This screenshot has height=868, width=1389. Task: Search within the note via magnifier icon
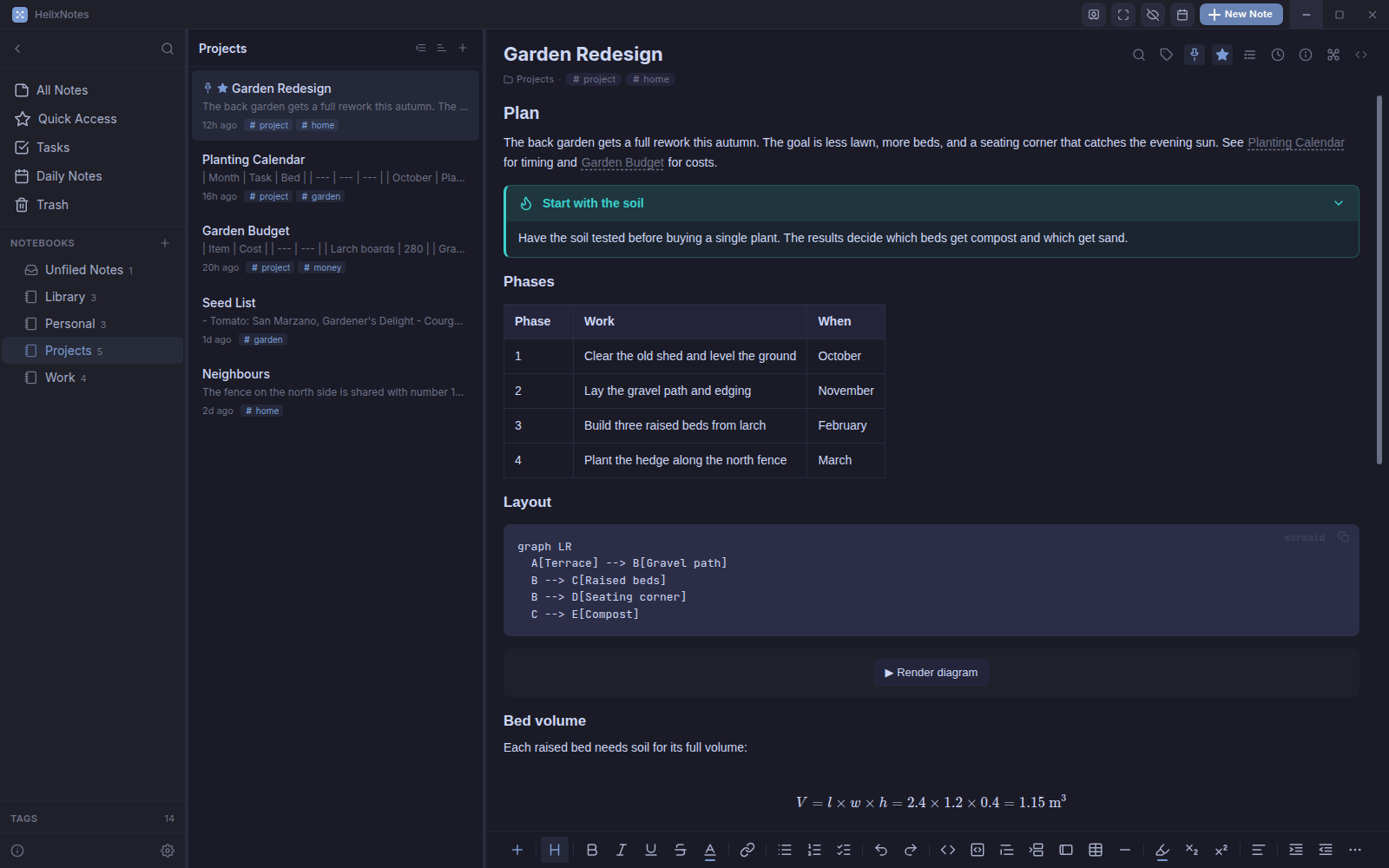[1139, 55]
